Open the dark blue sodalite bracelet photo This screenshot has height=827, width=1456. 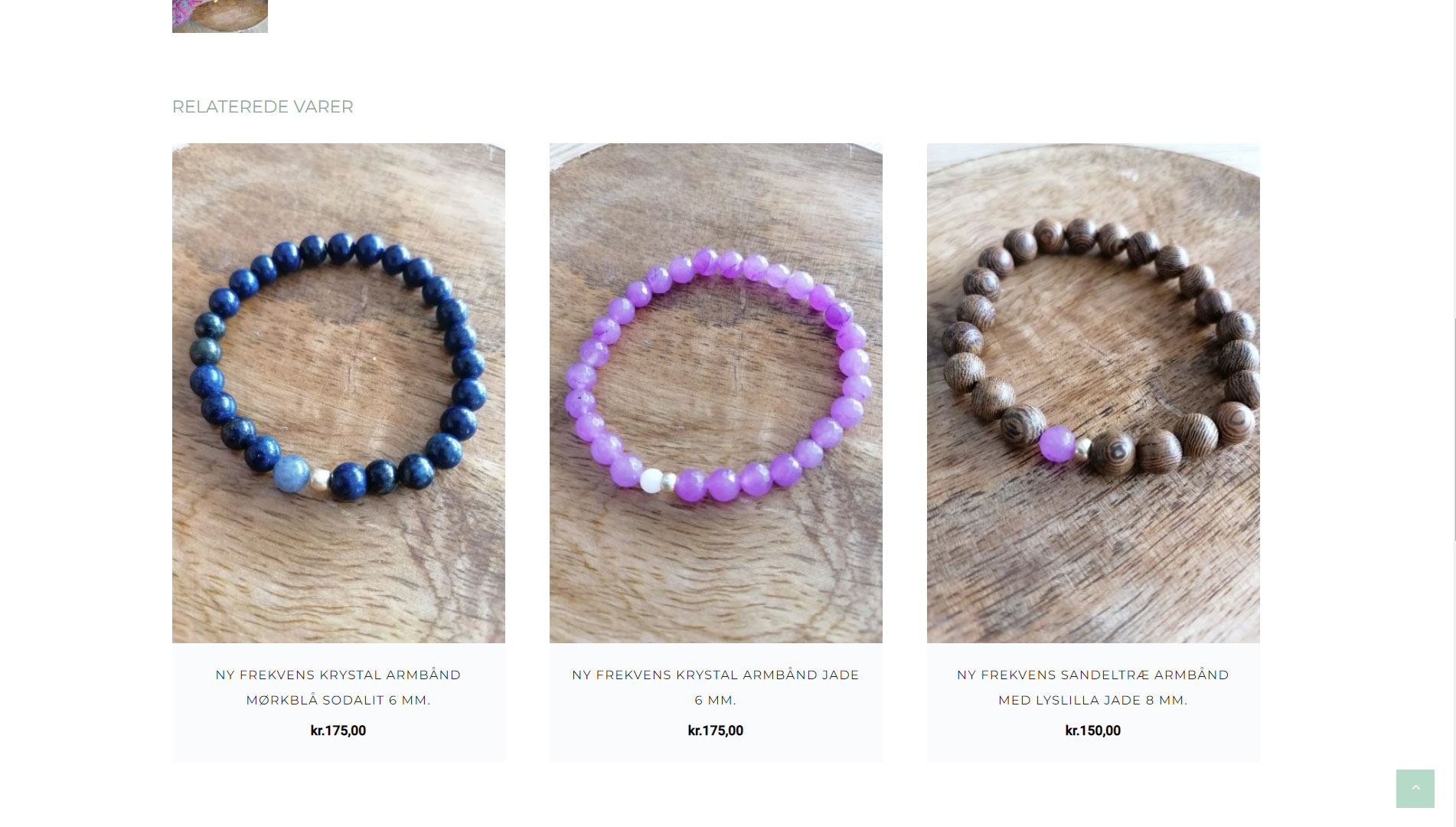(x=338, y=393)
